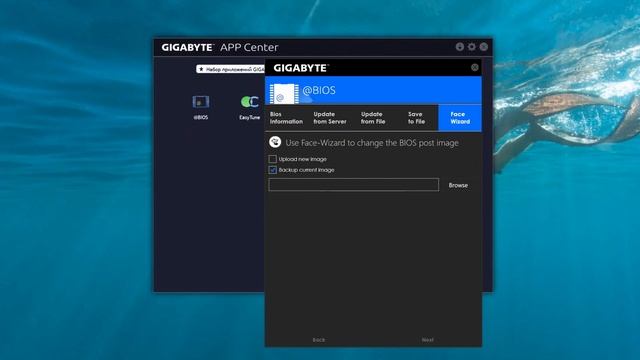The width and height of the screenshot is (640, 360).
Task: Click the download arrow icon in APP Center title bar
Action: (460, 47)
